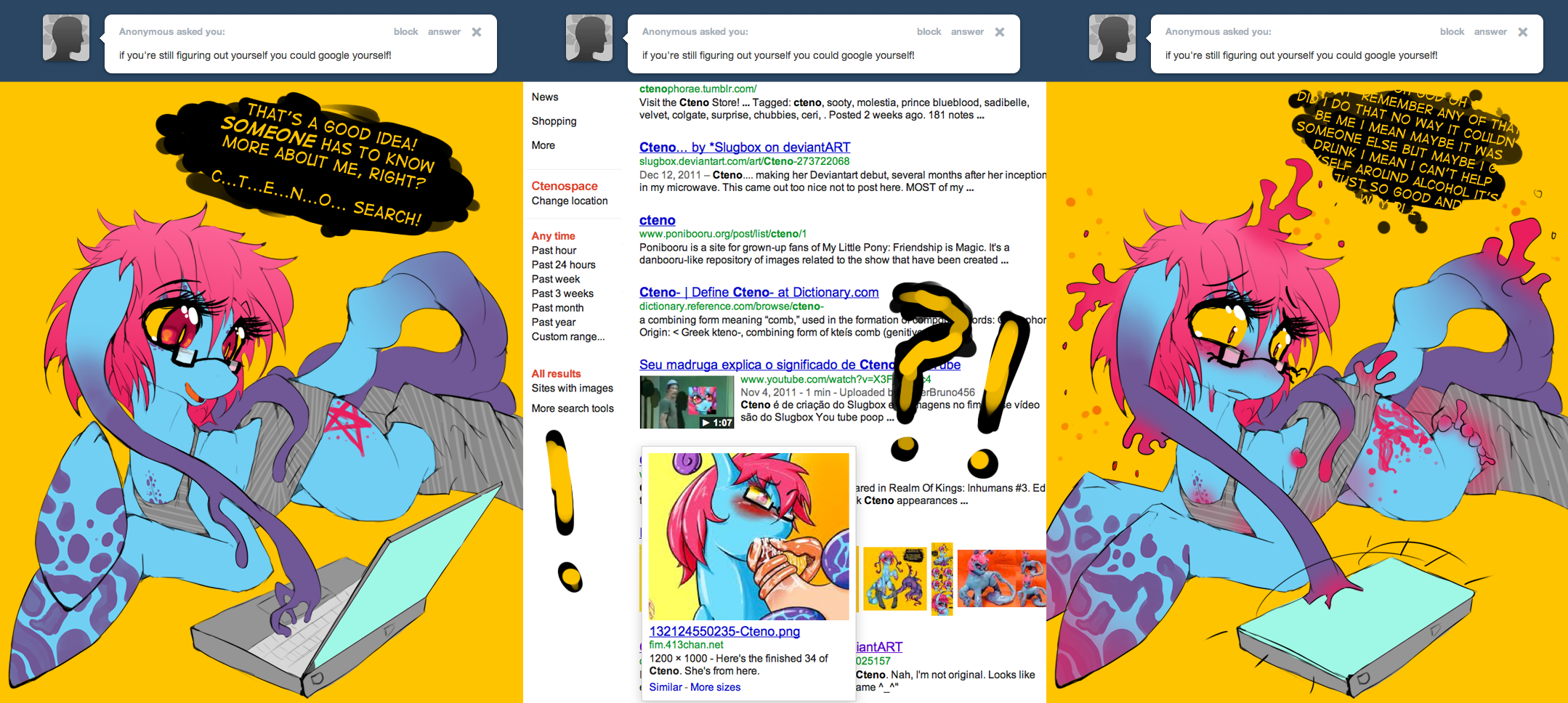Dismiss the second ask with its X icon
1568x703 pixels.
(x=1000, y=32)
